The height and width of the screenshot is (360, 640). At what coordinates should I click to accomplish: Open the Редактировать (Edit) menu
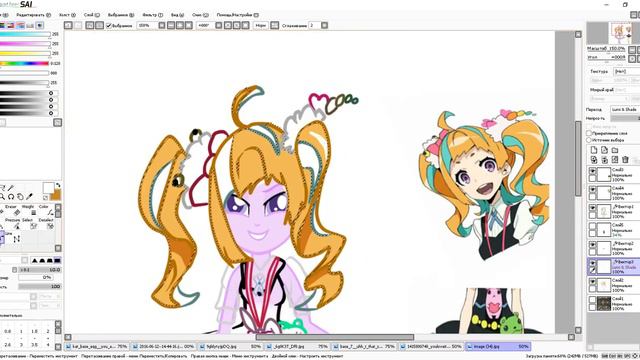click(x=33, y=15)
